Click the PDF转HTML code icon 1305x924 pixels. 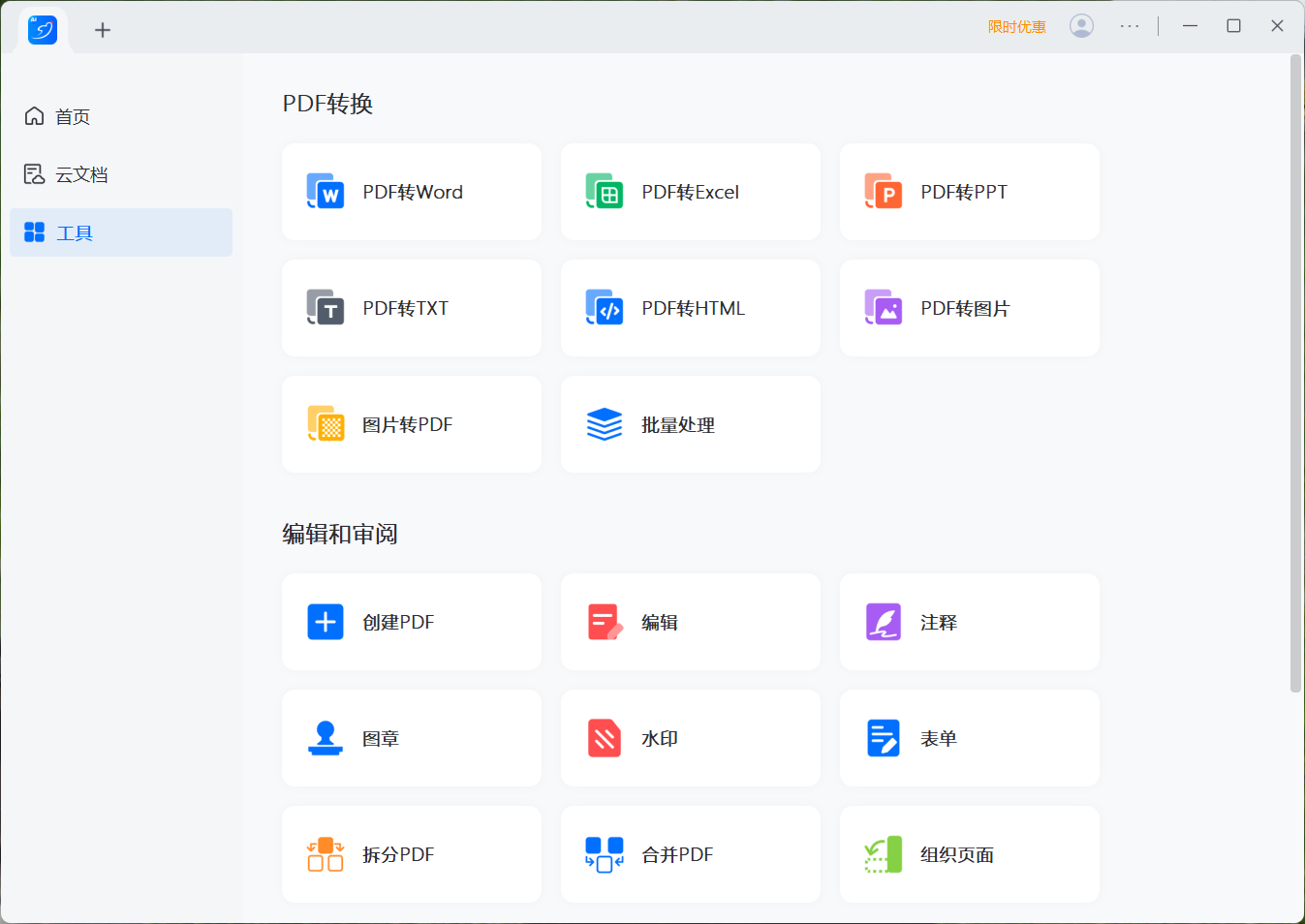tap(605, 308)
